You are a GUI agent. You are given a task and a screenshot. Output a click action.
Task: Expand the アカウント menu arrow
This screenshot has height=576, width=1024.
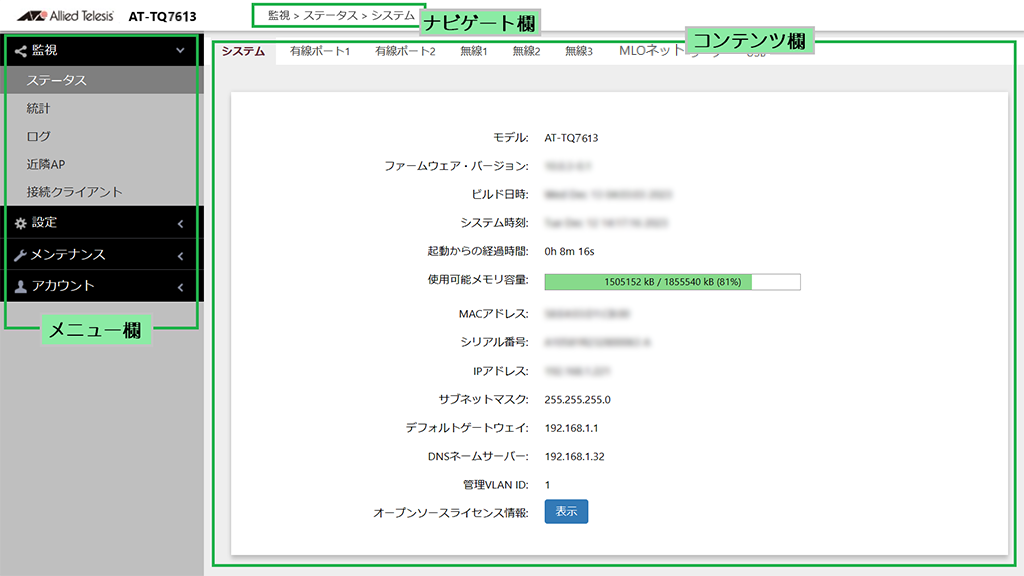(x=180, y=287)
